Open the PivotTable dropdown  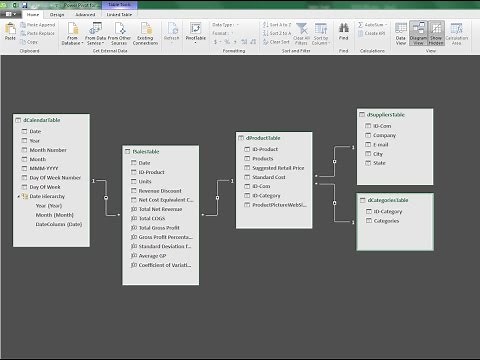[x=196, y=33]
